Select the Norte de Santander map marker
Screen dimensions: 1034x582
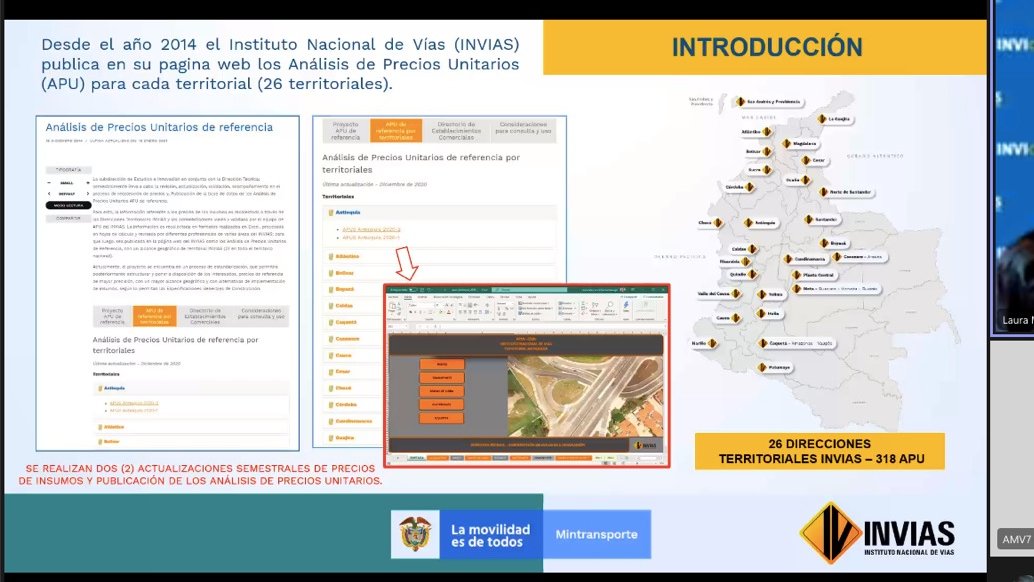823,192
